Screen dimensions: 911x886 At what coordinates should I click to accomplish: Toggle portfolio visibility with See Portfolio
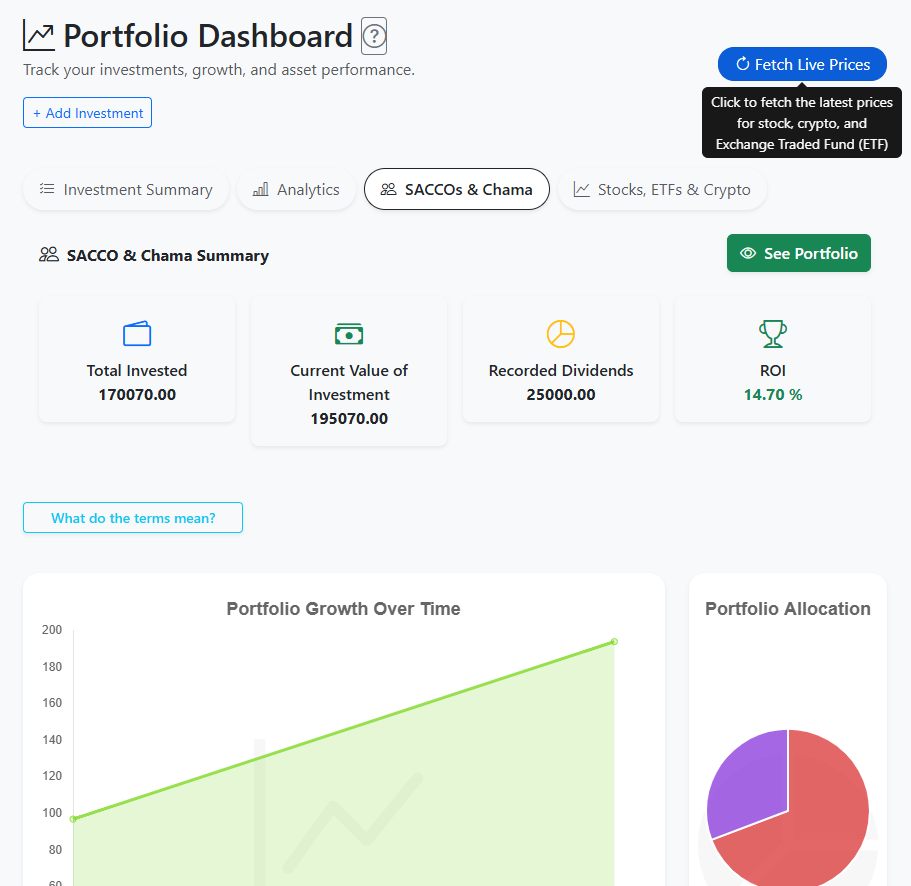[798, 253]
